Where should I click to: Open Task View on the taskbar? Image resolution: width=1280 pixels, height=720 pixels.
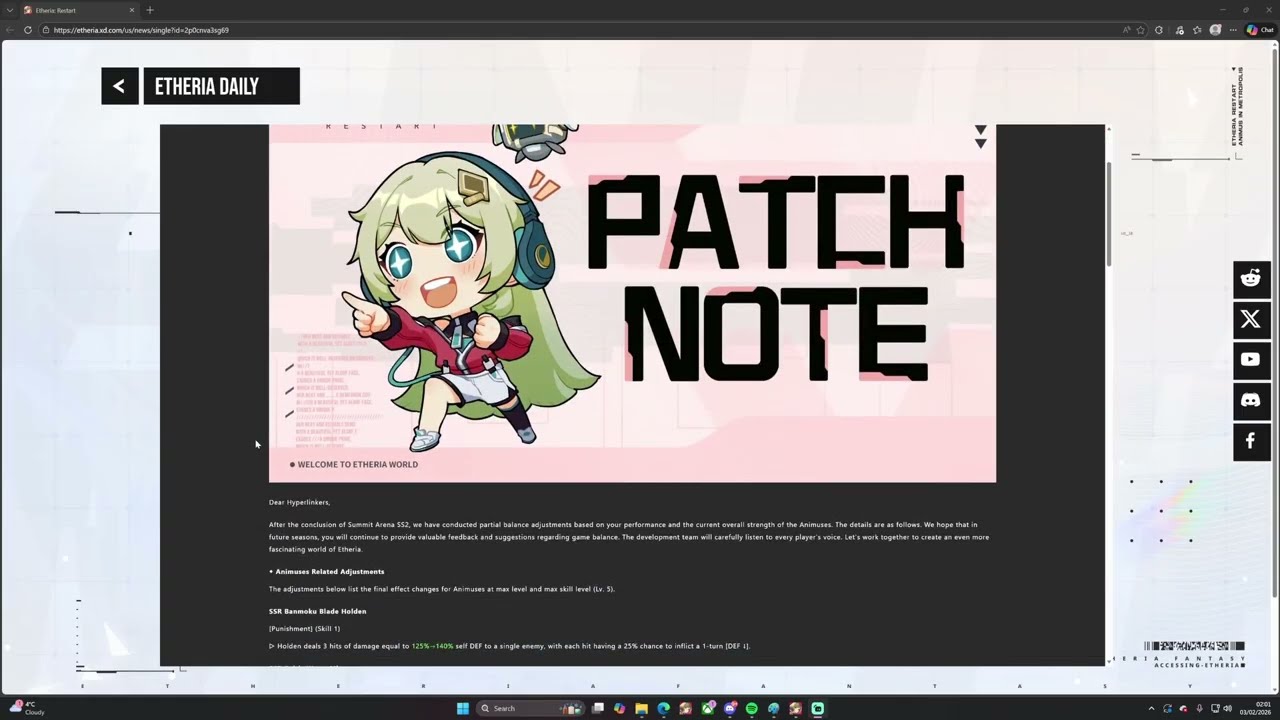pyautogui.click(x=598, y=708)
